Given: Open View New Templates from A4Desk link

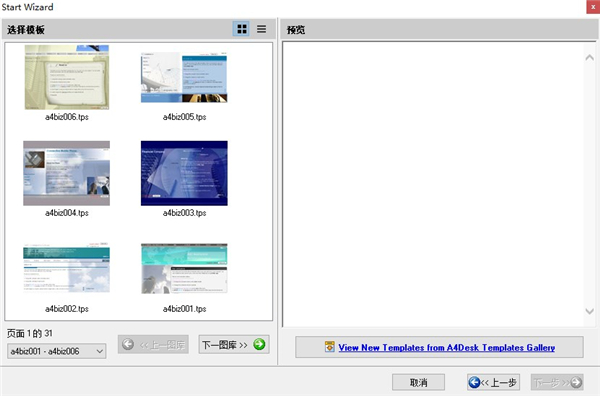Looking at the screenshot, I should point(447,347).
